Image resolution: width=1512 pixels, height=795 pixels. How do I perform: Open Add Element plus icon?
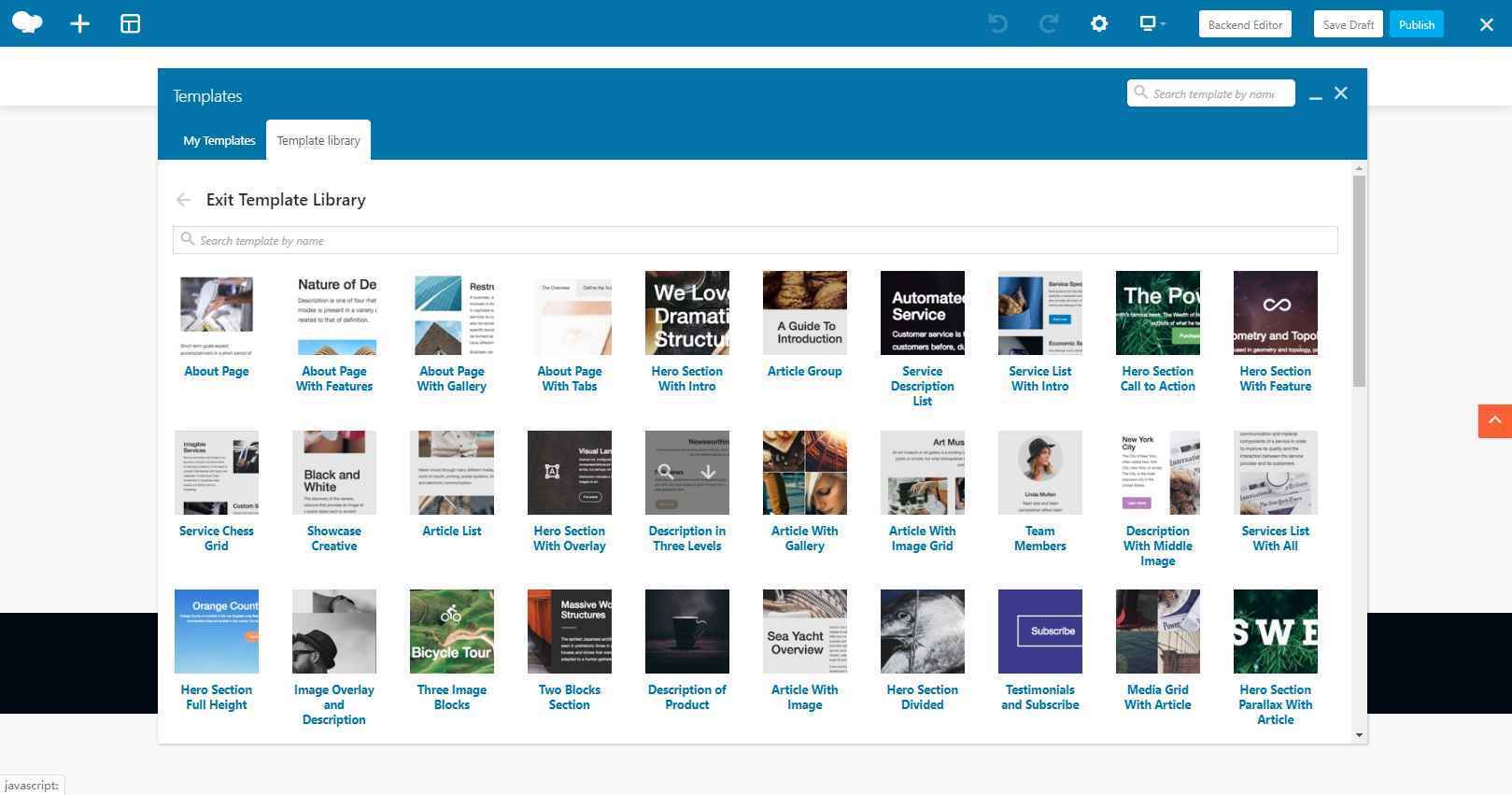click(80, 23)
